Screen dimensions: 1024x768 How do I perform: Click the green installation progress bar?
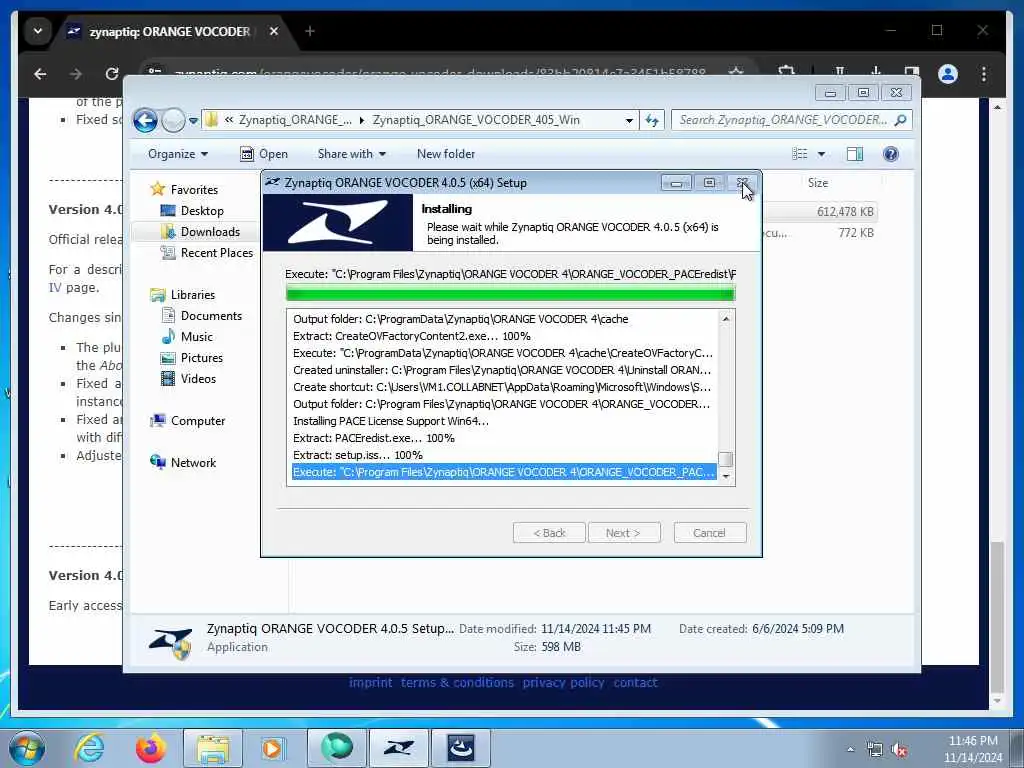tap(511, 294)
